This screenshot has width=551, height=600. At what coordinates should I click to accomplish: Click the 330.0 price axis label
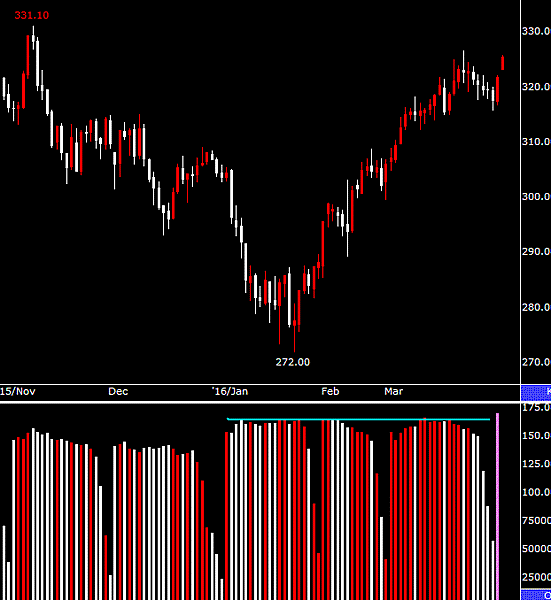536,31
